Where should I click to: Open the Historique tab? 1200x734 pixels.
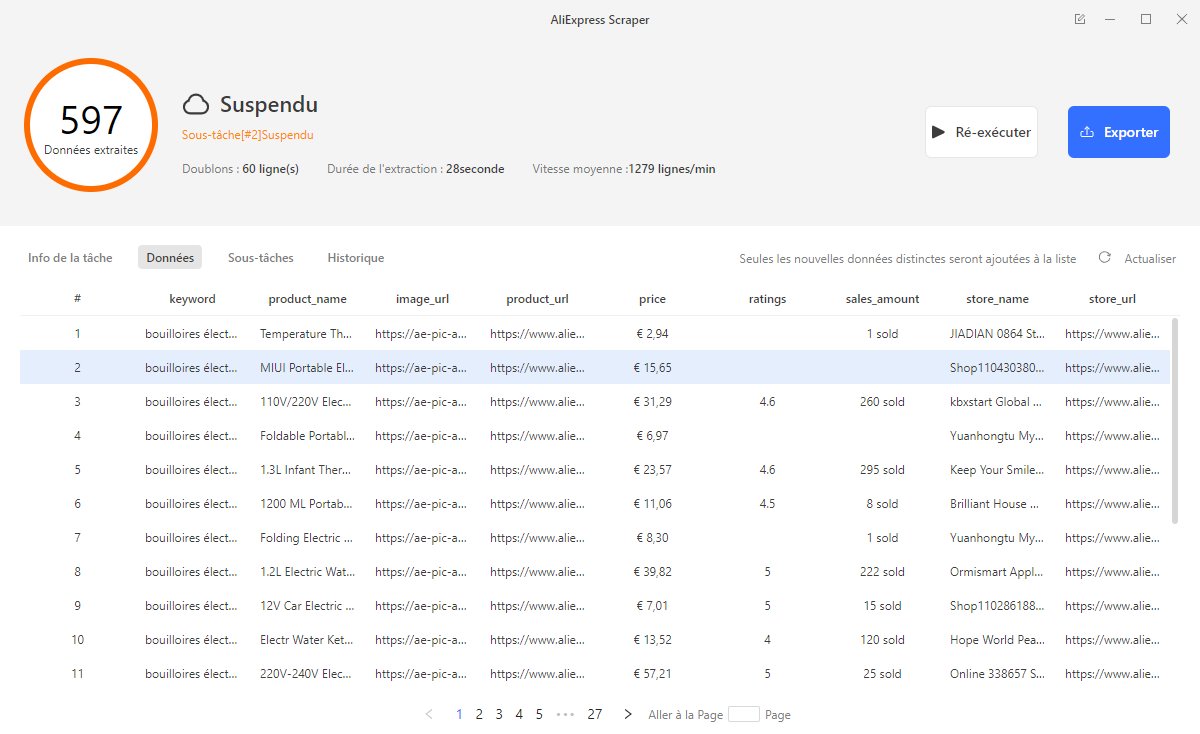tap(356, 258)
